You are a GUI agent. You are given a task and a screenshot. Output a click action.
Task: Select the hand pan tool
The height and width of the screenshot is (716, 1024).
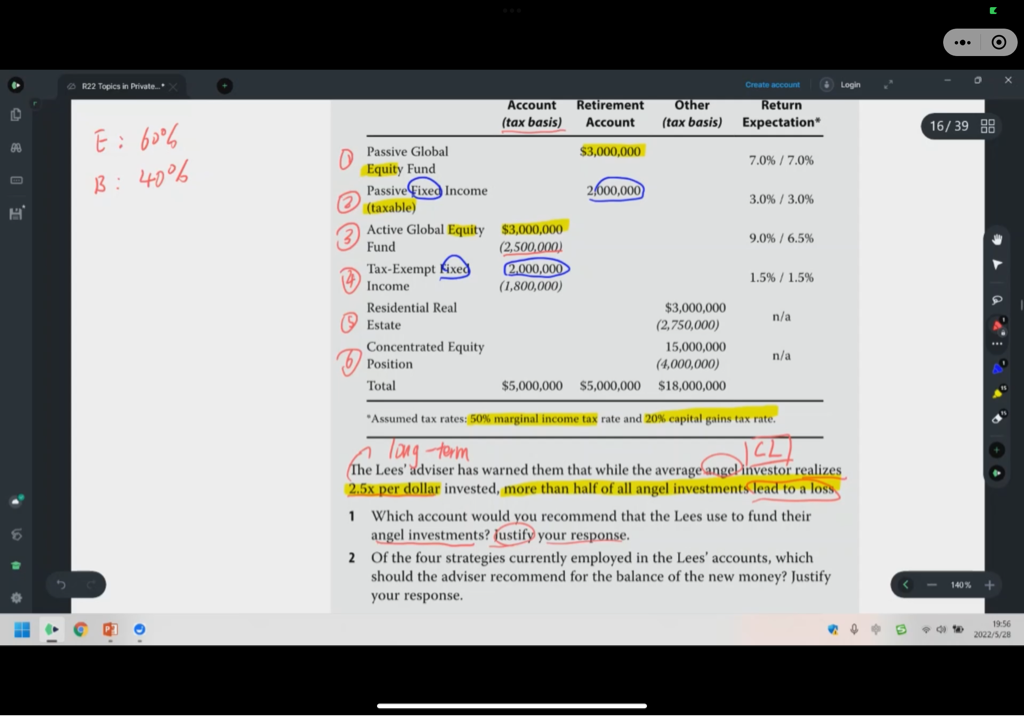997,239
